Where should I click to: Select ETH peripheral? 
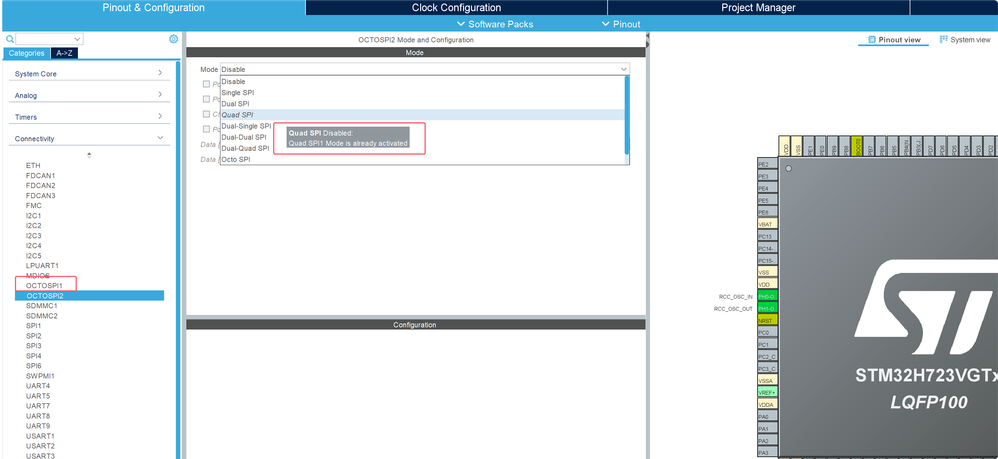[x=33, y=166]
